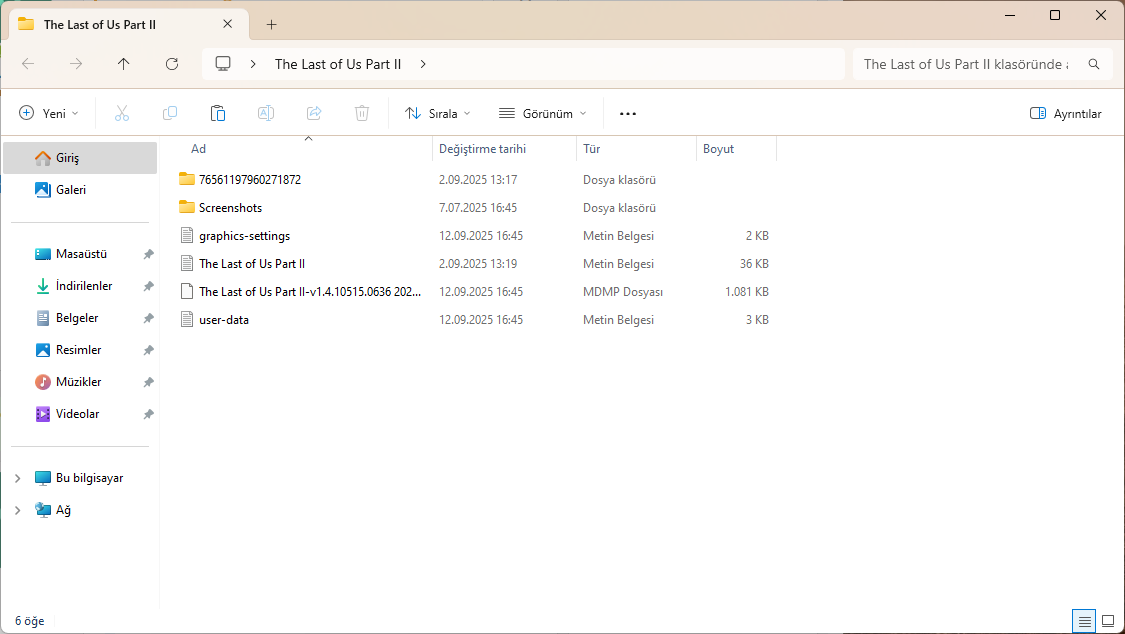This screenshot has height=634, width=1125.
Task: Click the folder search input field
Action: [x=965, y=64]
